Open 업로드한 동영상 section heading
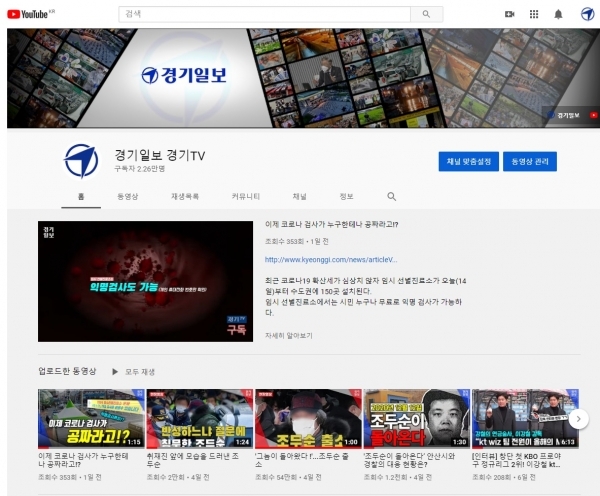This screenshot has width=600, height=496. [x=67, y=371]
